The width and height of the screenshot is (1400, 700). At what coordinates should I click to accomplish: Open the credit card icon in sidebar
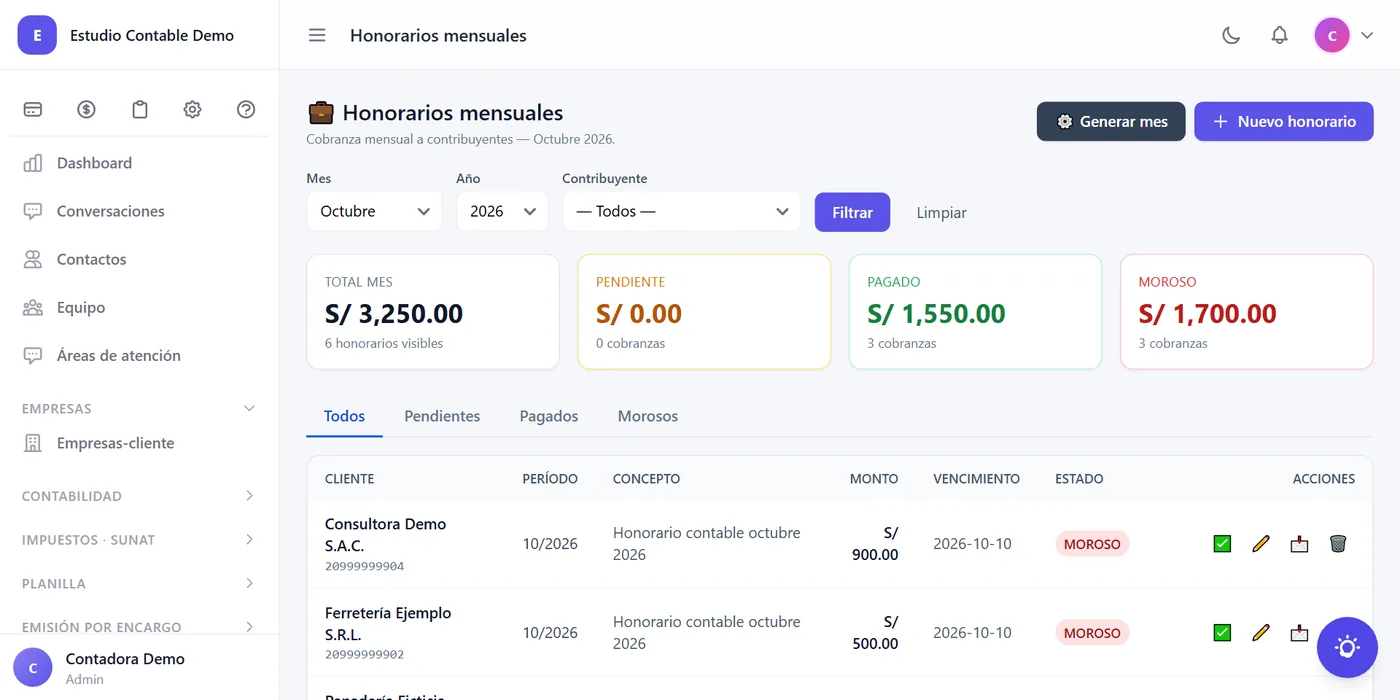[x=33, y=110]
